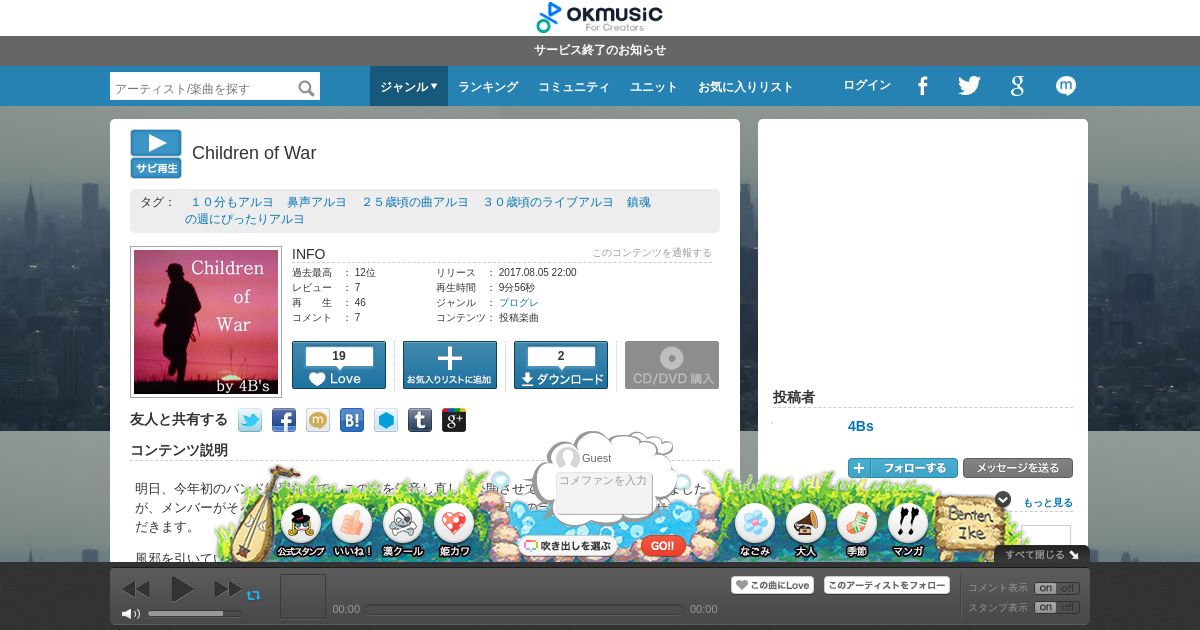Screen dimensions: 1200x630
Task: Open お気に入りリスト in navigation bar
Action: (x=746, y=87)
